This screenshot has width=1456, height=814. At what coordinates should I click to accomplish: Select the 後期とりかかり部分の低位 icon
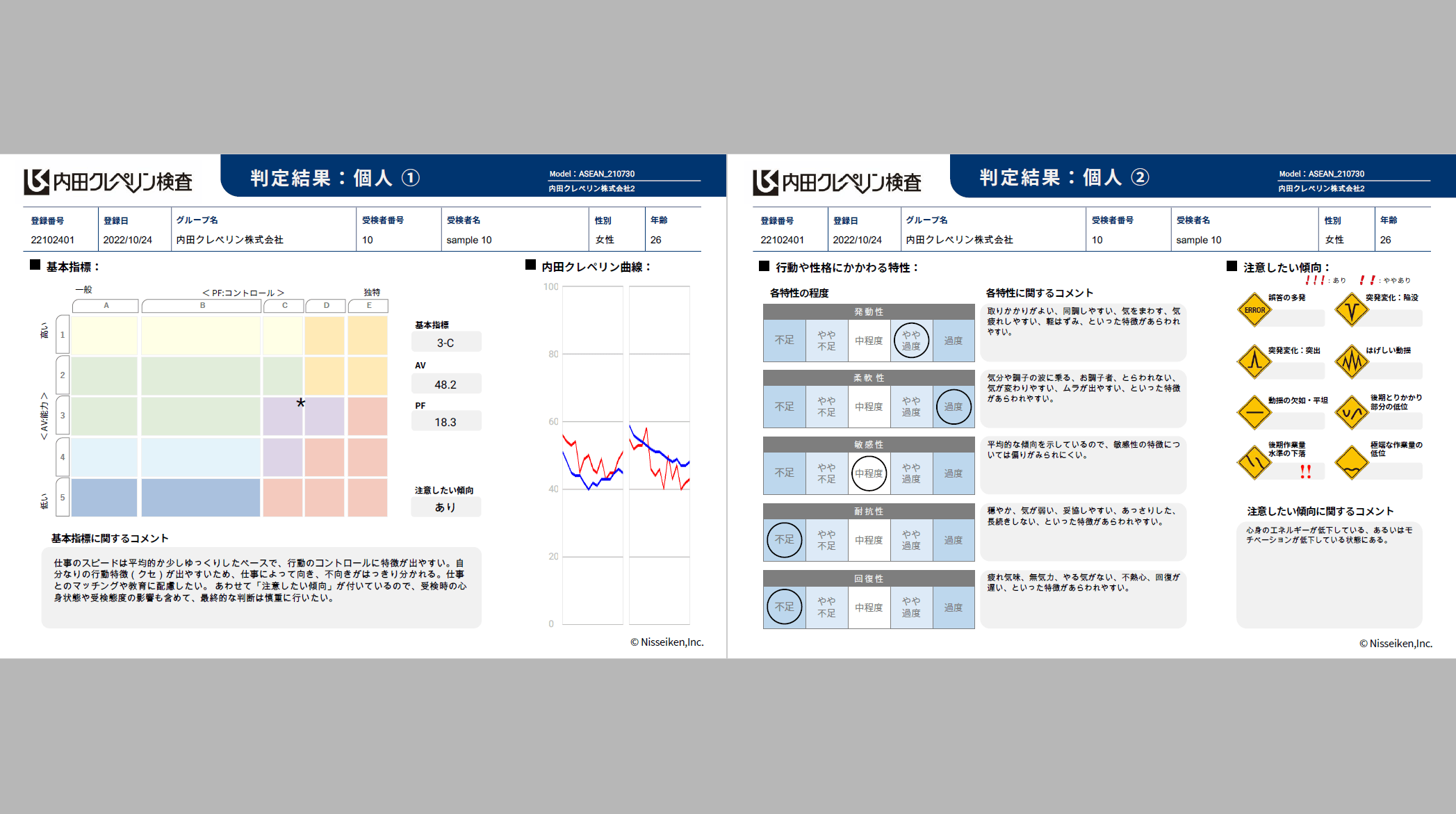point(1351,412)
